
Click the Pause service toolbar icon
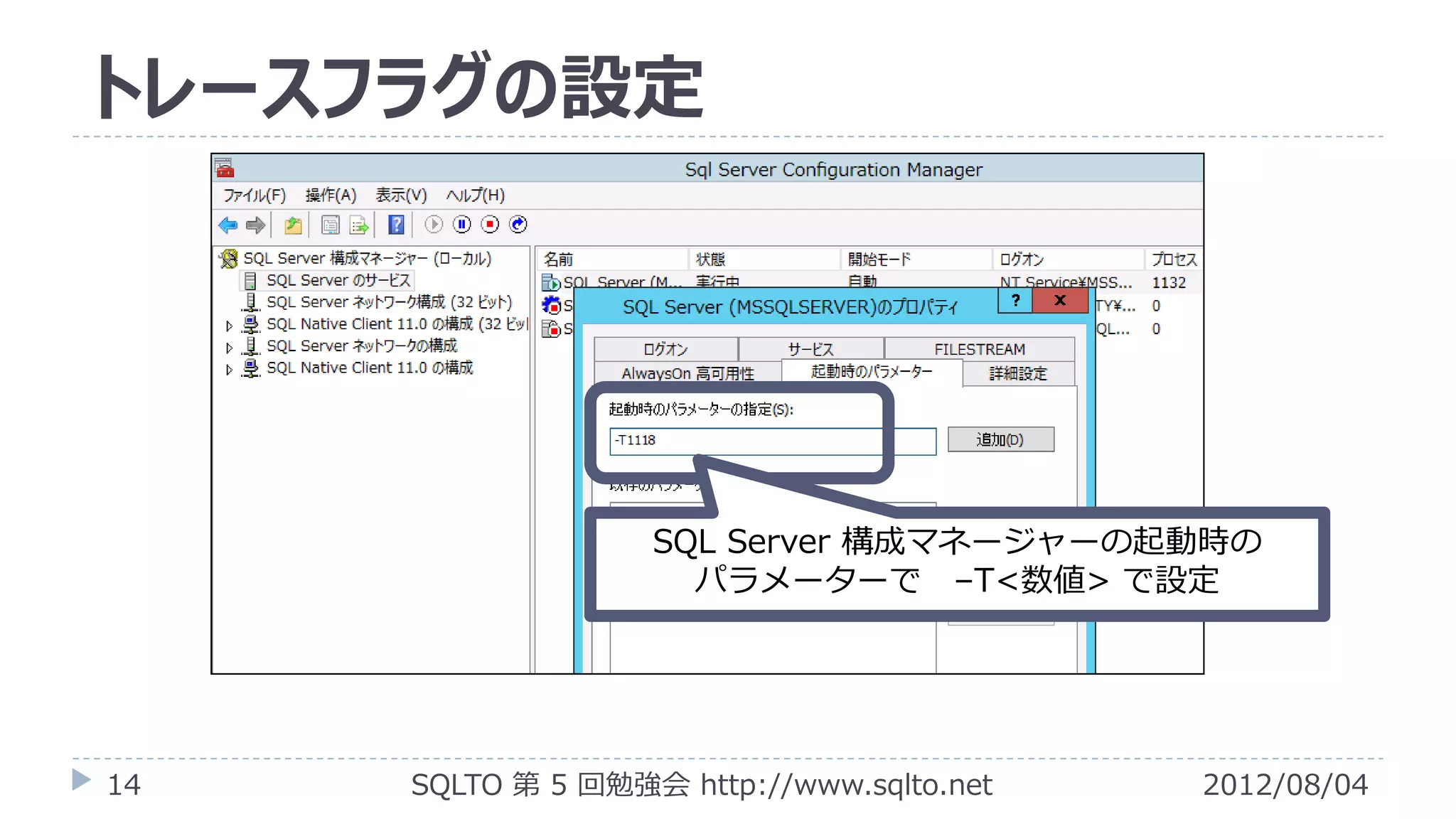462,225
